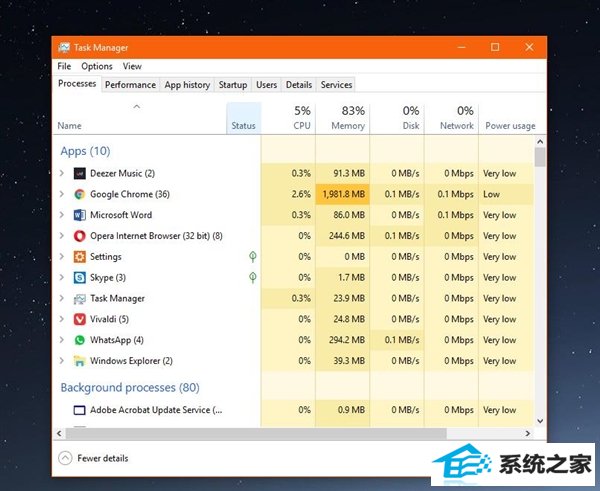
Task: Expand the Deezer Music process group
Action: tap(62, 173)
